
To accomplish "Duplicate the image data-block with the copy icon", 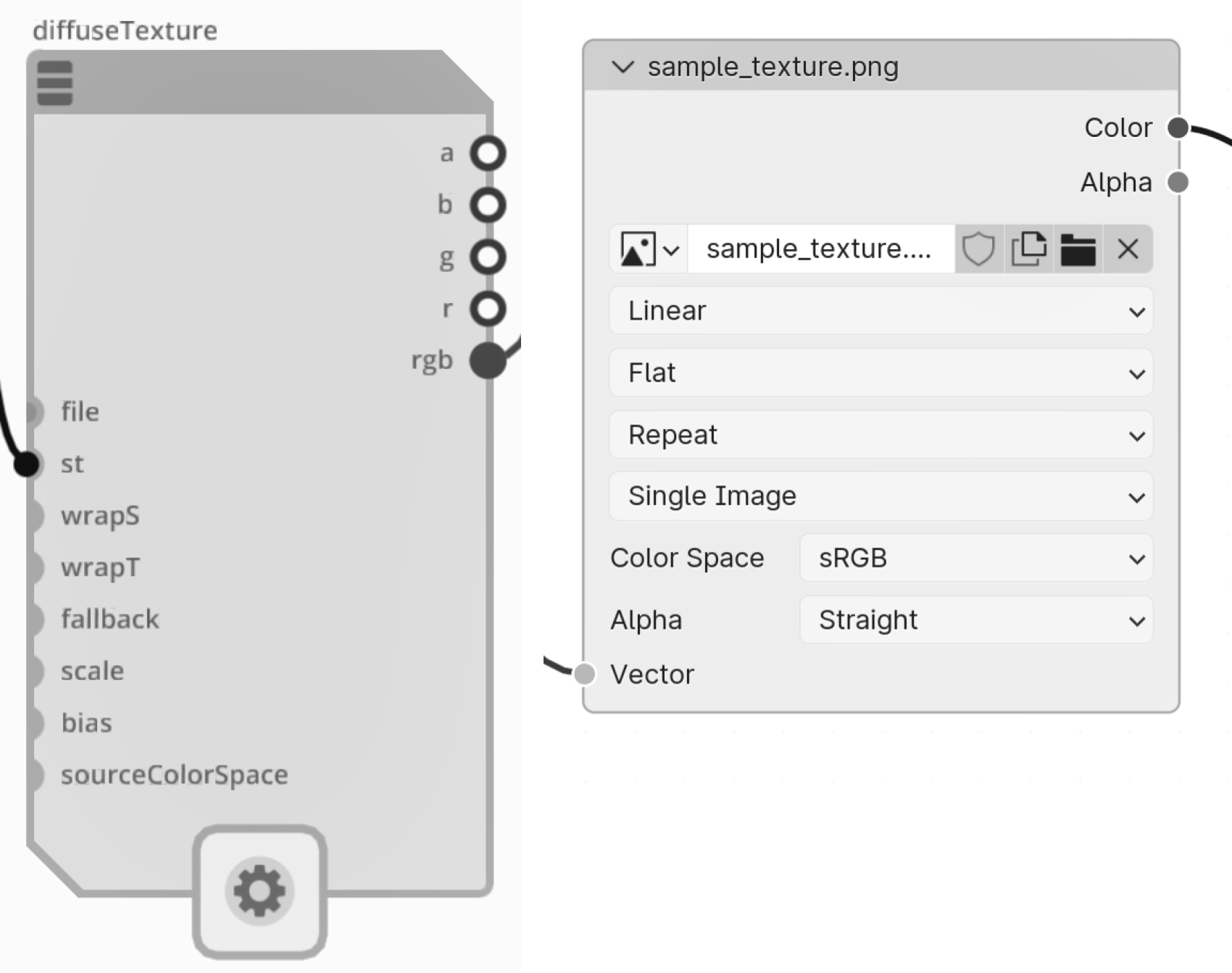I will point(1028,249).
